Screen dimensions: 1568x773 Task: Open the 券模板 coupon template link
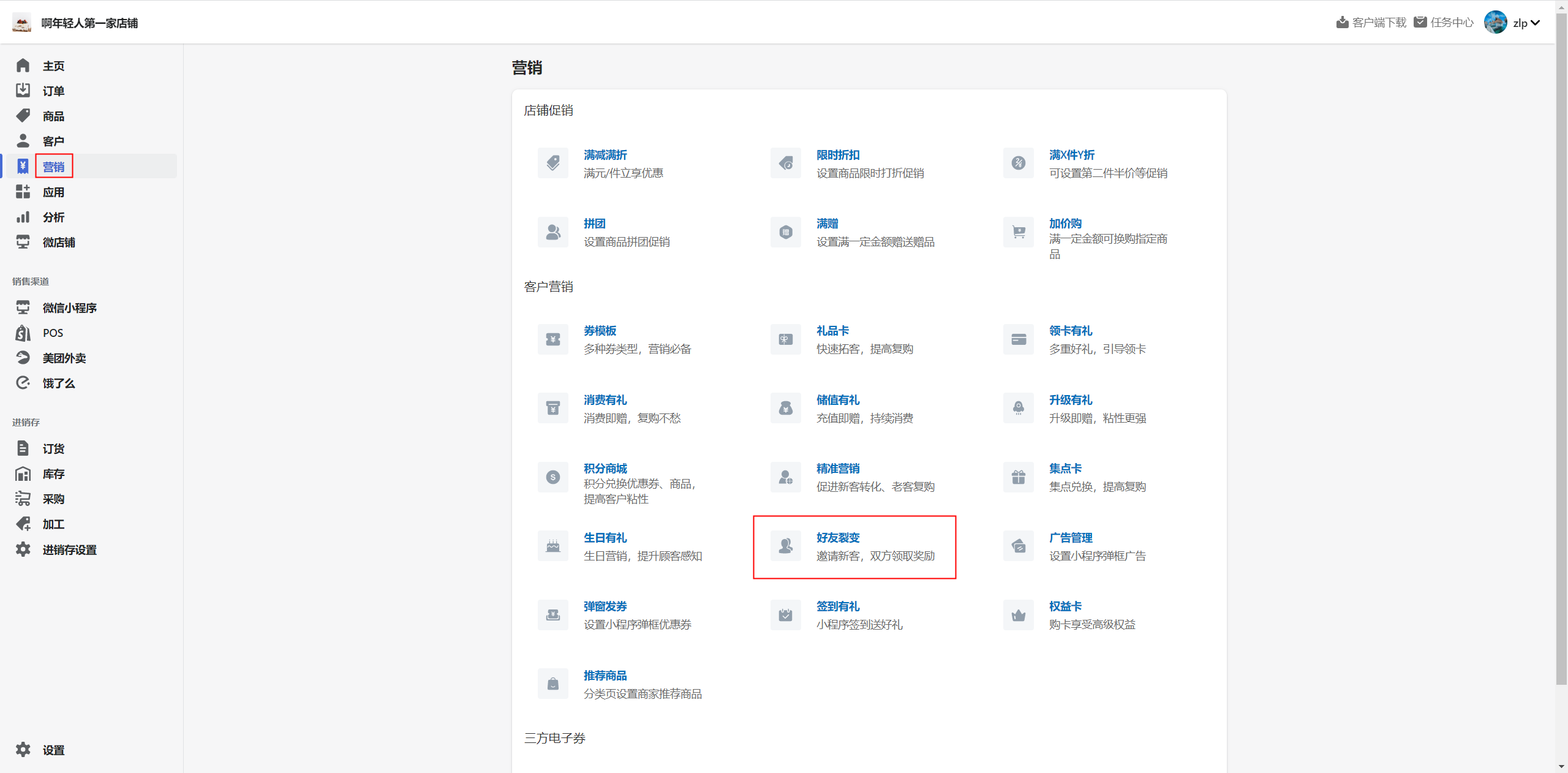pos(600,331)
